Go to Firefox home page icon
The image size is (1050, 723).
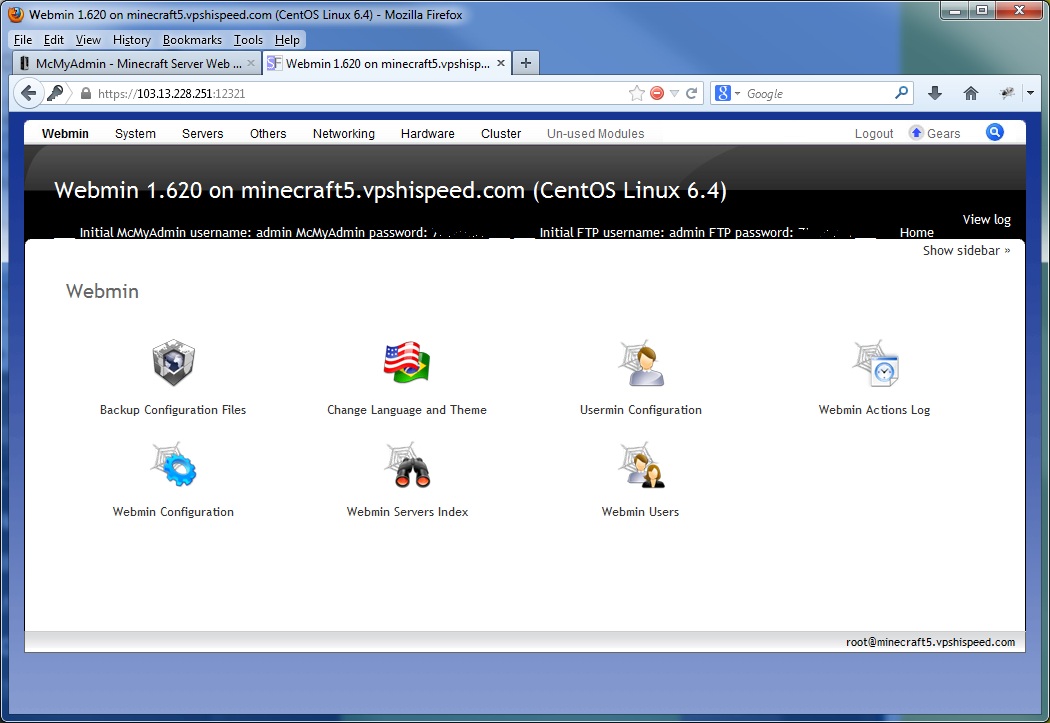971,93
